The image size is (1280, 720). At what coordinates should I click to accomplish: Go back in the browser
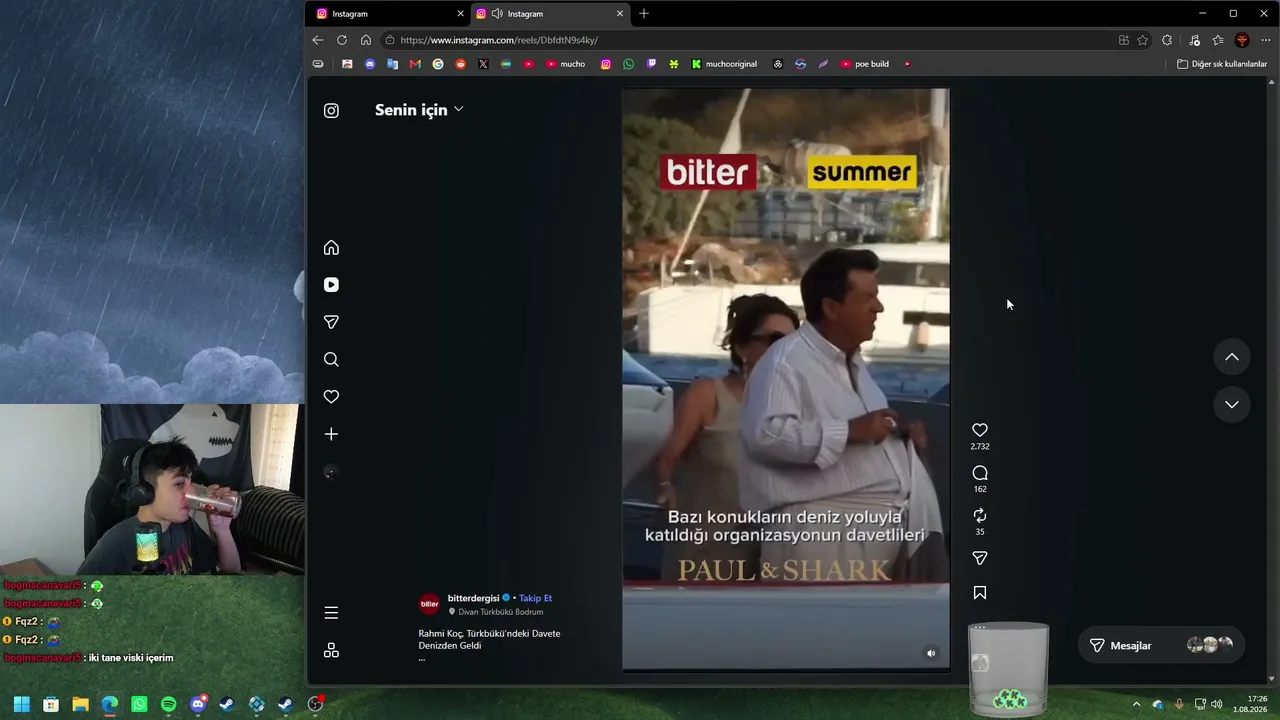[x=318, y=40]
